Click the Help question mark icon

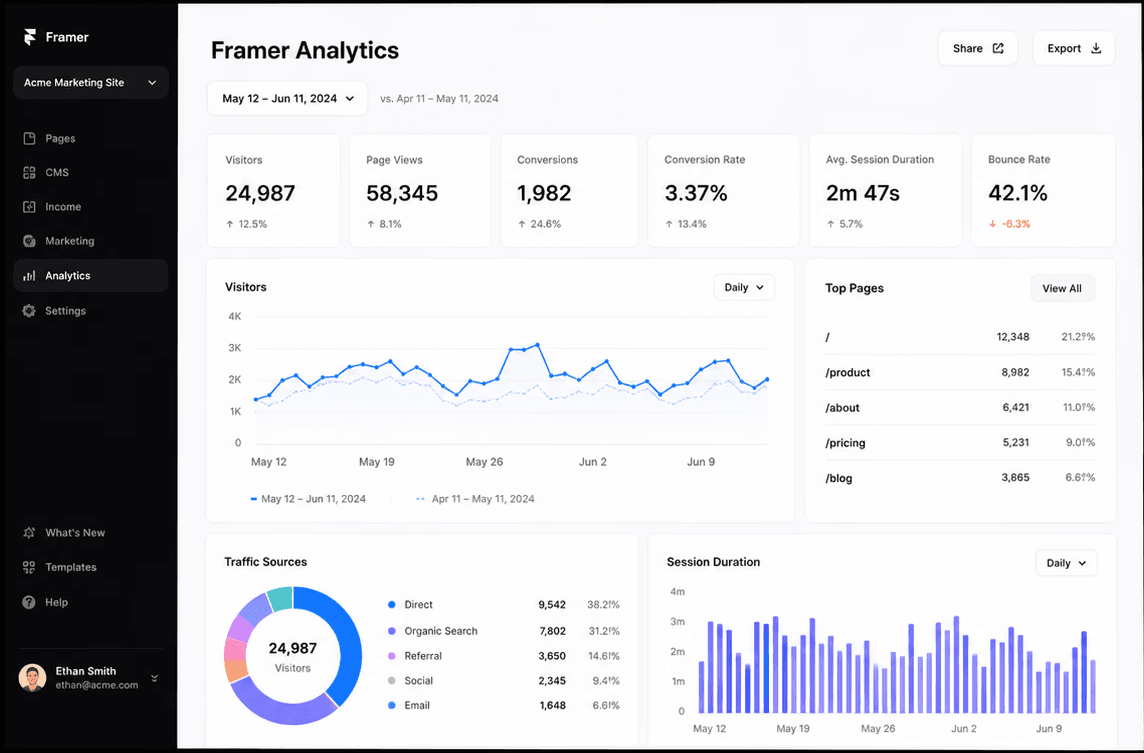pyautogui.click(x=29, y=602)
